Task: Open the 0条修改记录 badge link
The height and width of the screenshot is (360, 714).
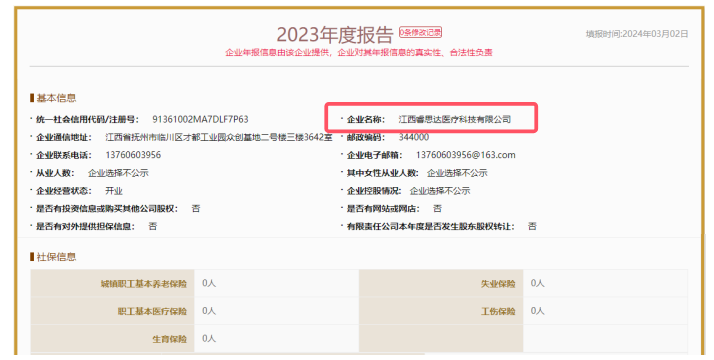Action: (420, 32)
